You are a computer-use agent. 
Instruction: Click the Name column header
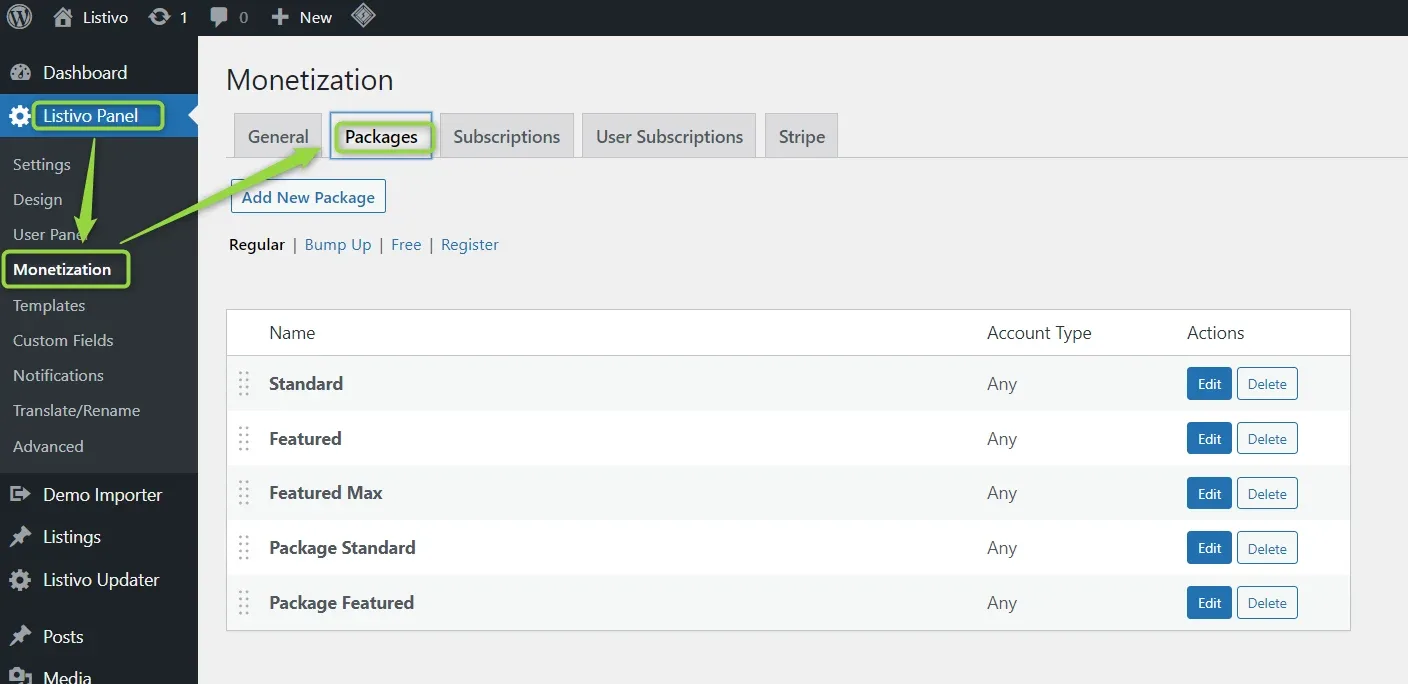[x=292, y=333]
